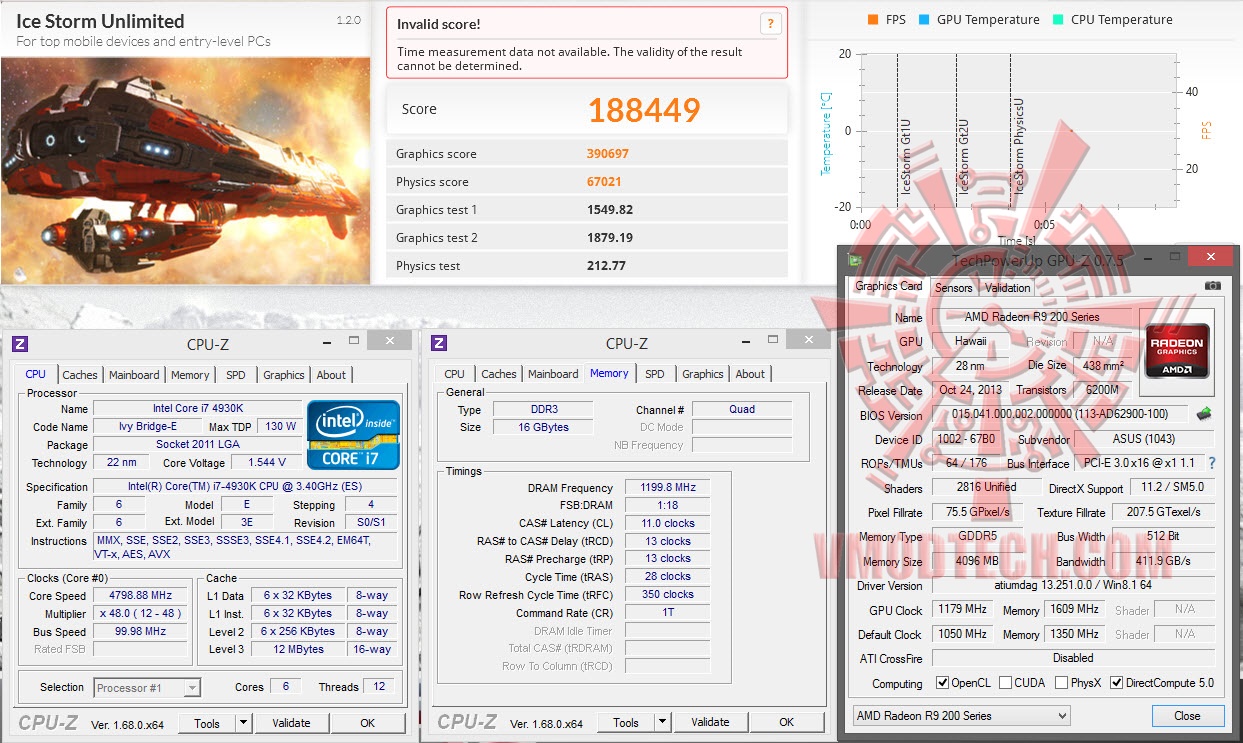This screenshot has height=743, width=1243.
Task: Click the BIOS Version field in GPU-Z
Action: [1061, 414]
